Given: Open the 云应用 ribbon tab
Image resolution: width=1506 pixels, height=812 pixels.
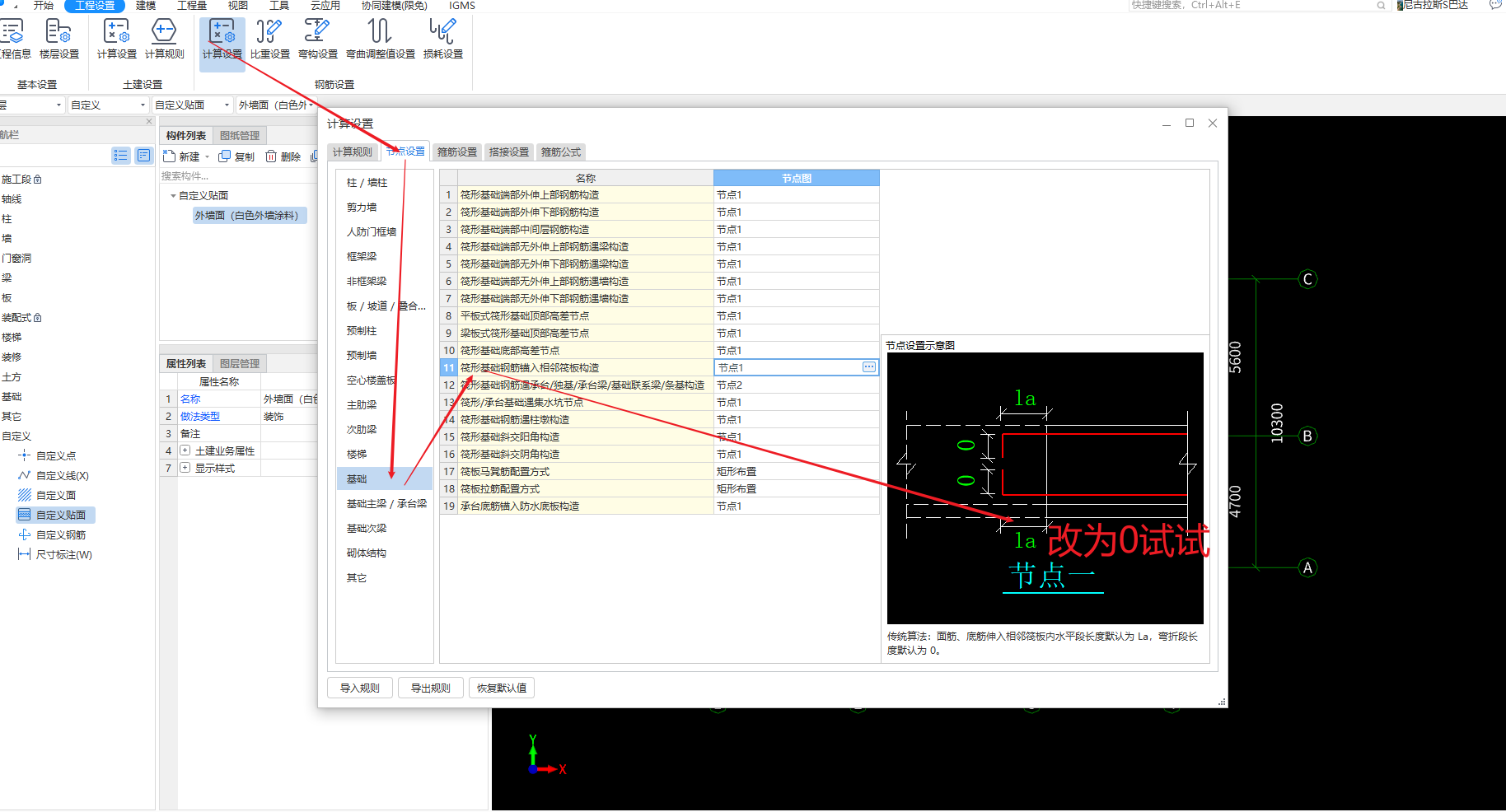Looking at the screenshot, I should pyautogui.click(x=325, y=6).
